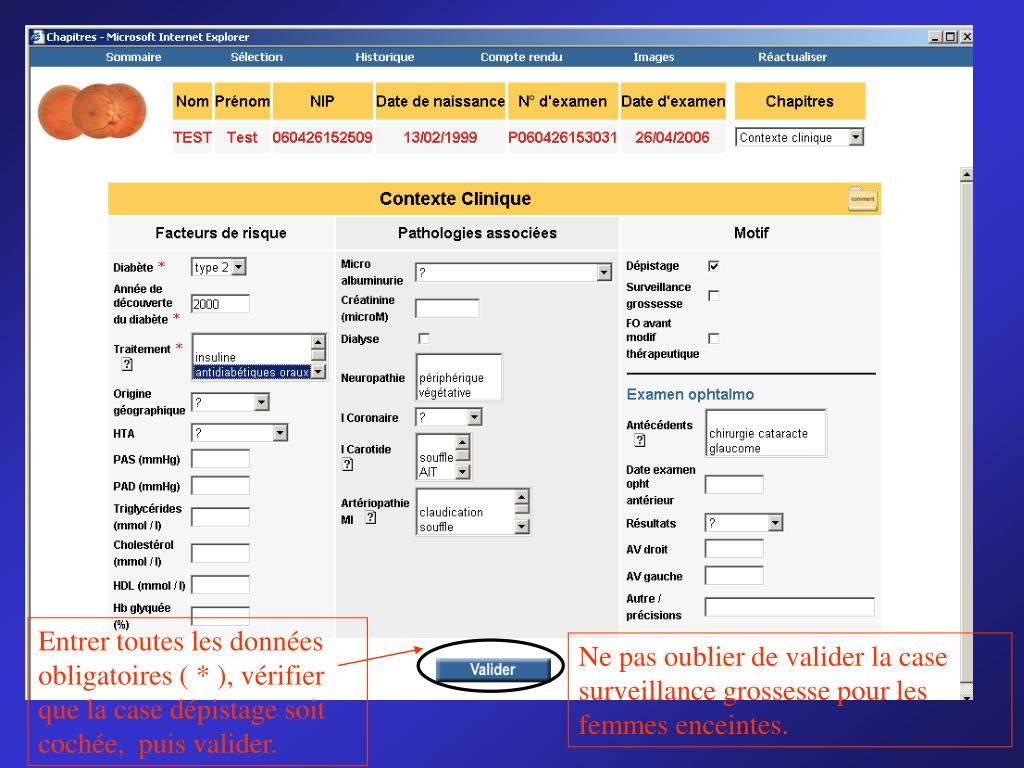Select AIT in the I Carotide list

(x=436, y=472)
